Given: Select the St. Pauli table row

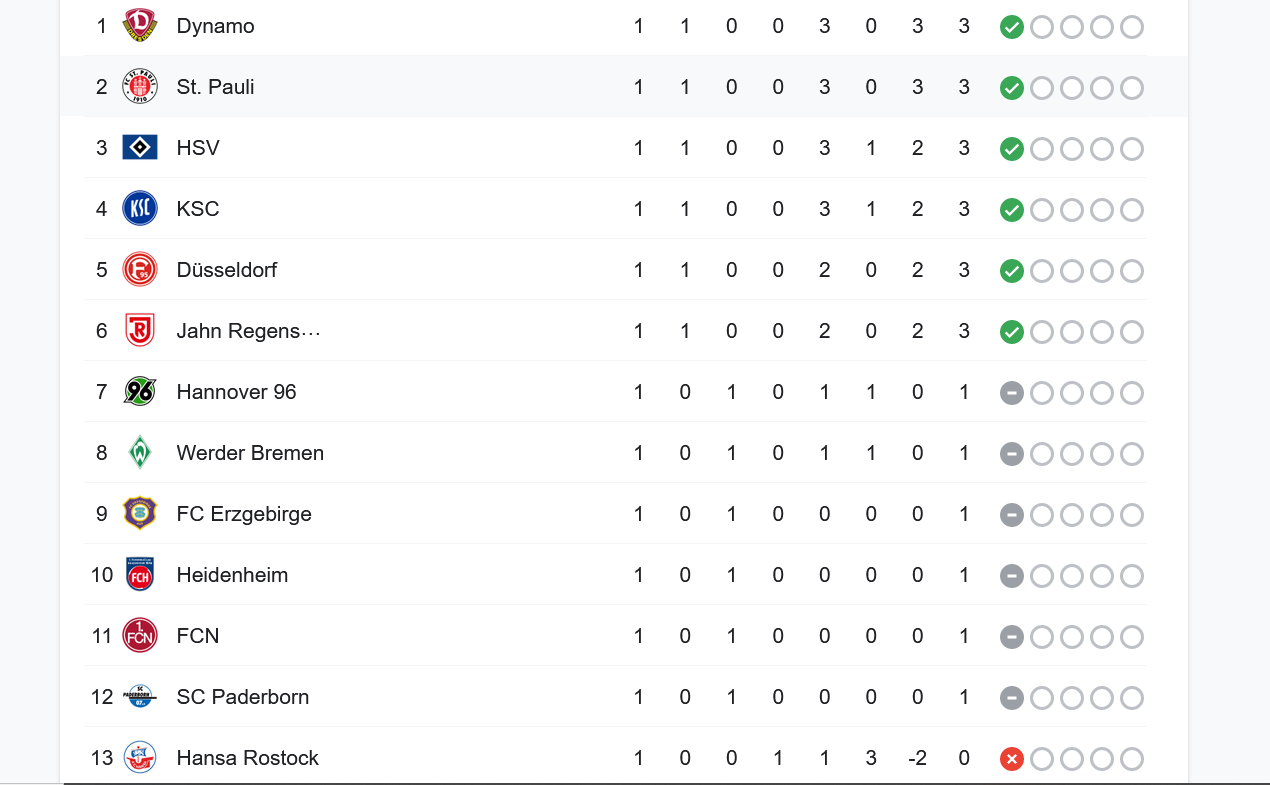Looking at the screenshot, I should [x=624, y=87].
